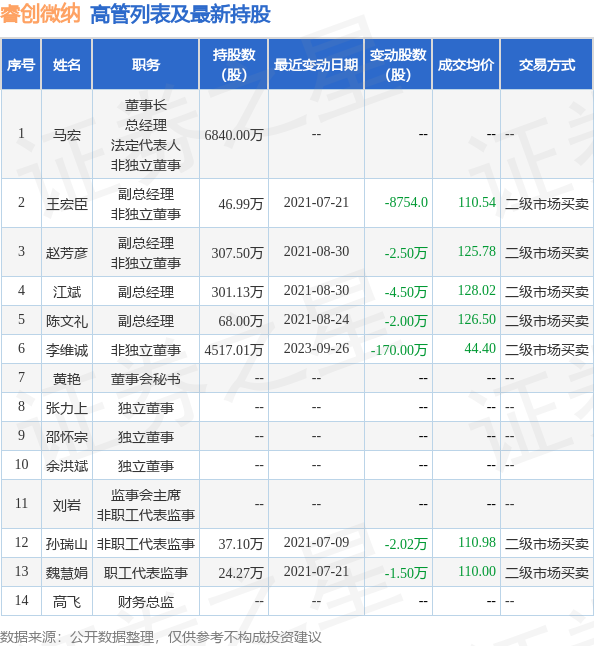Click the -8754.0 share change value

406,202
